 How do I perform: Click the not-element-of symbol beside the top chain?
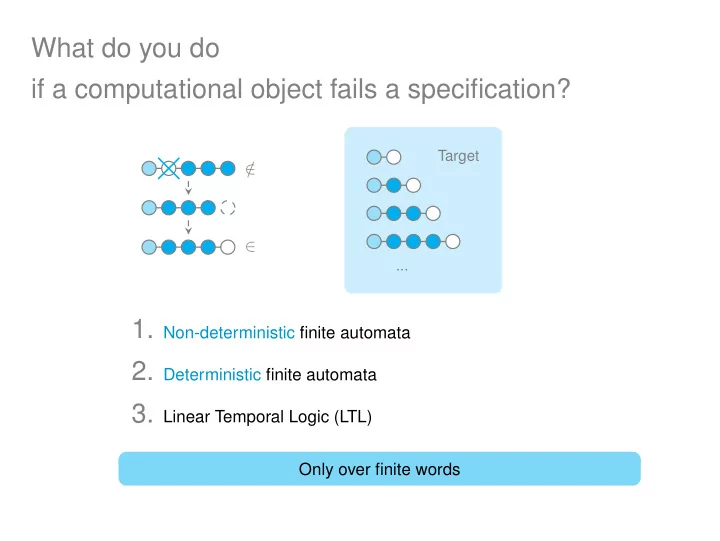[x=250, y=169]
